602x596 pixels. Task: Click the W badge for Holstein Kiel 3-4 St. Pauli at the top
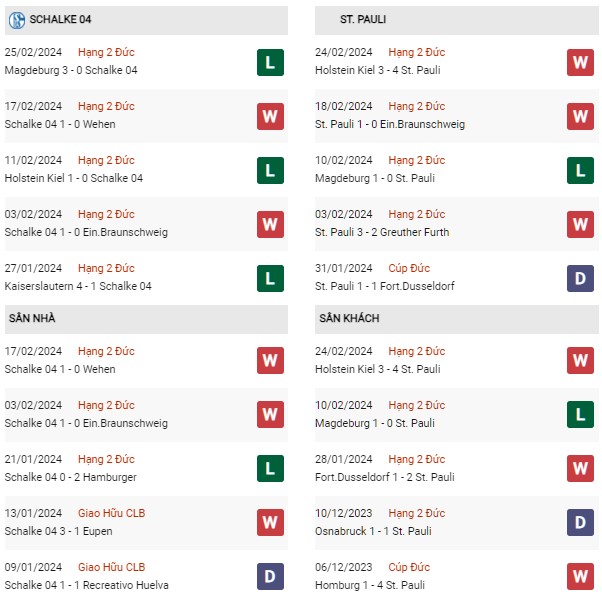pyautogui.click(x=580, y=62)
